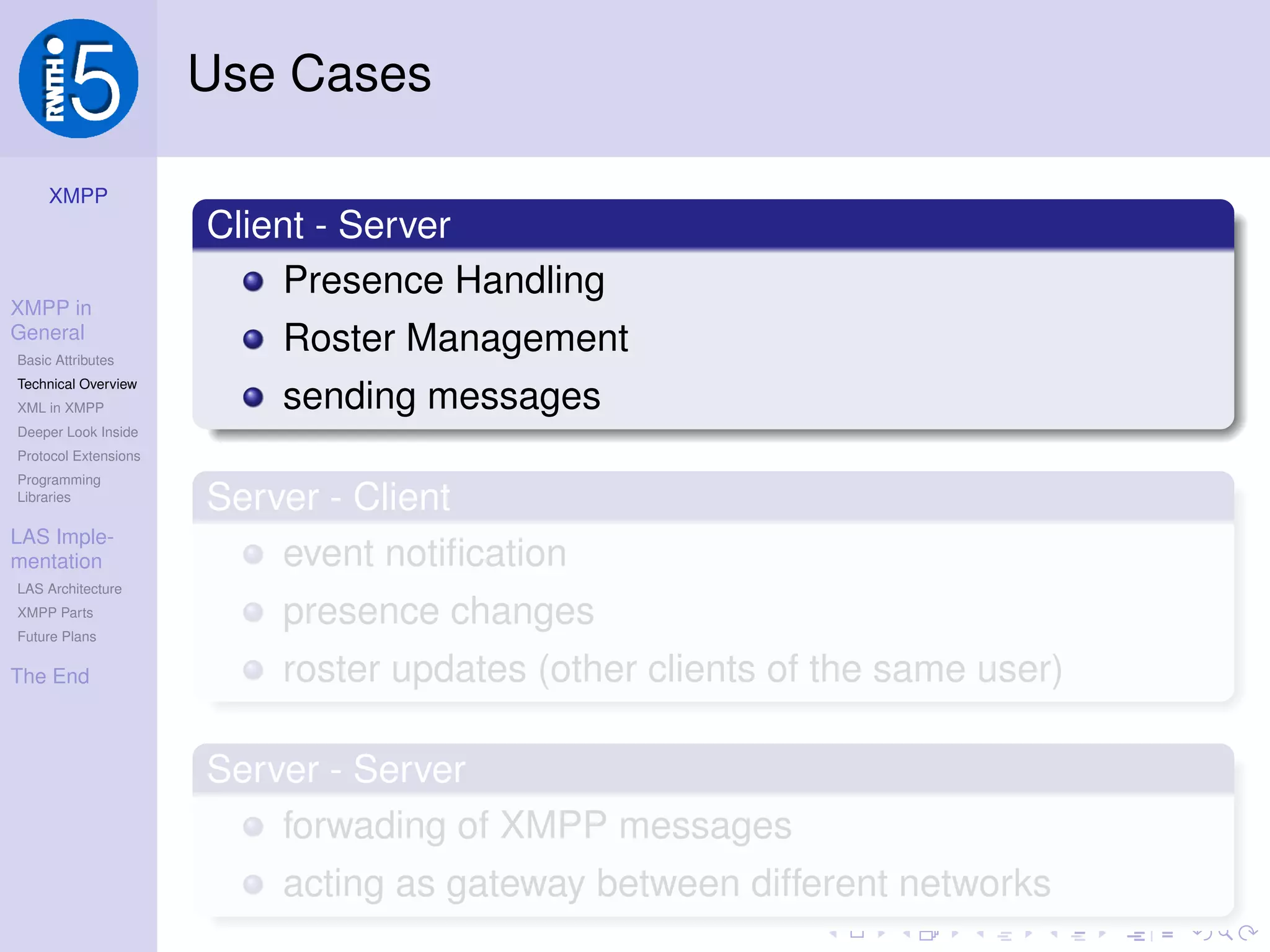The image size is (1270, 952).
Task: Click the subsection navigation icon
Action: [x=1005, y=936]
